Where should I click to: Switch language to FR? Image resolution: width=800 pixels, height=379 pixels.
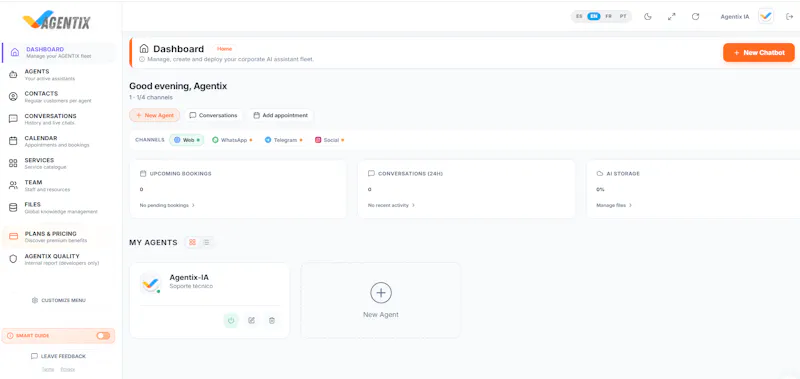[608, 16]
